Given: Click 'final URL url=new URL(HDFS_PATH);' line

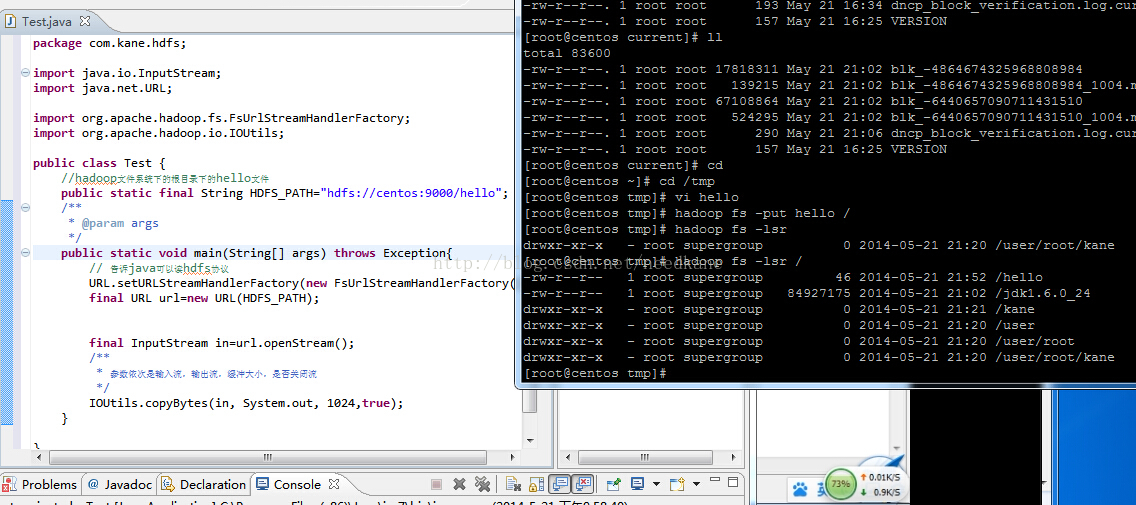Looking at the screenshot, I should tap(204, 298).
